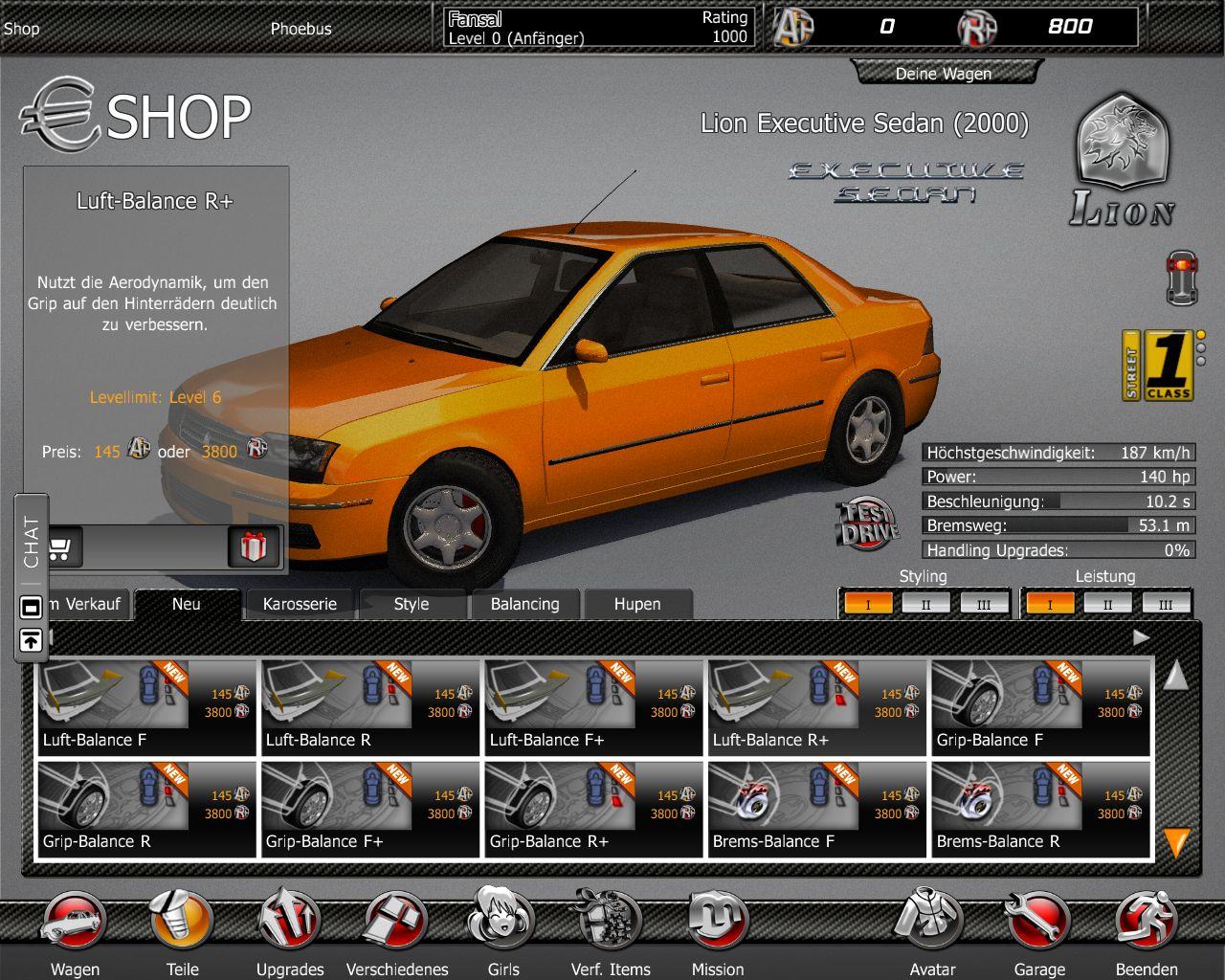Expand the Deine Wagen pull-down panel
This screenshot has height=980, width=1225.
[x=944, y=73]
